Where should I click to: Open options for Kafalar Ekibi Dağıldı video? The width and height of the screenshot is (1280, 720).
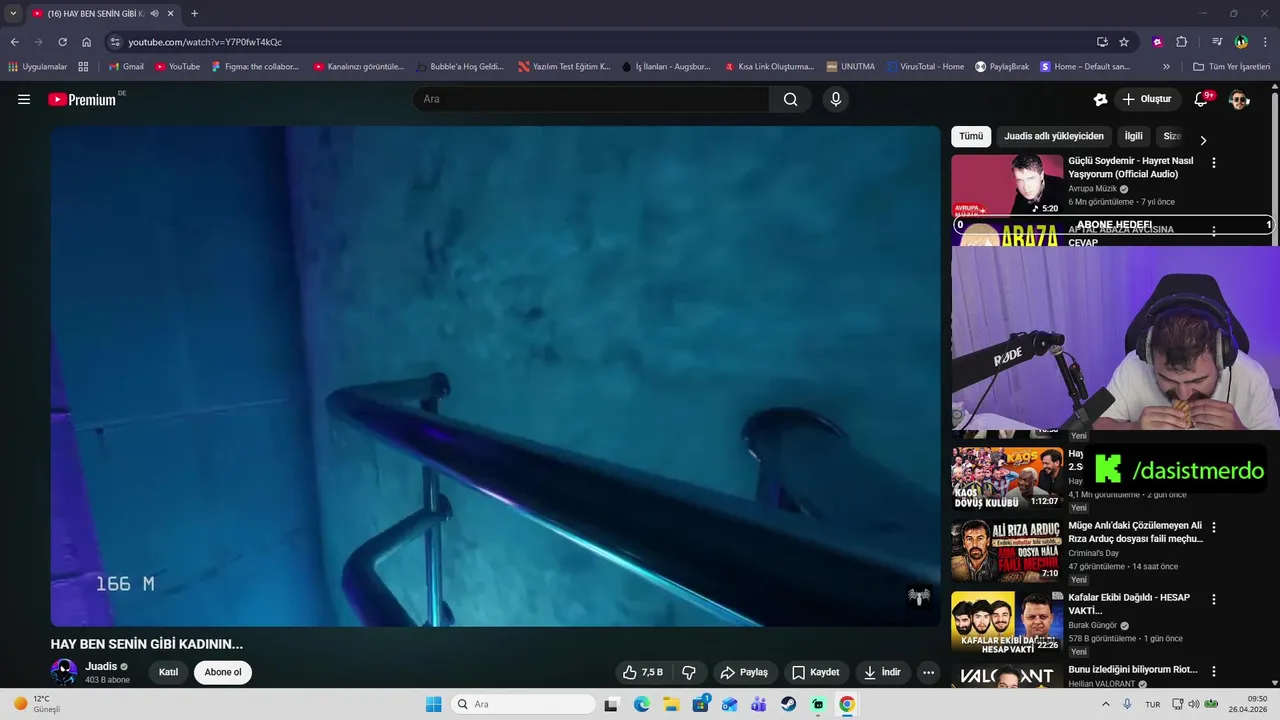[1214, 599]
